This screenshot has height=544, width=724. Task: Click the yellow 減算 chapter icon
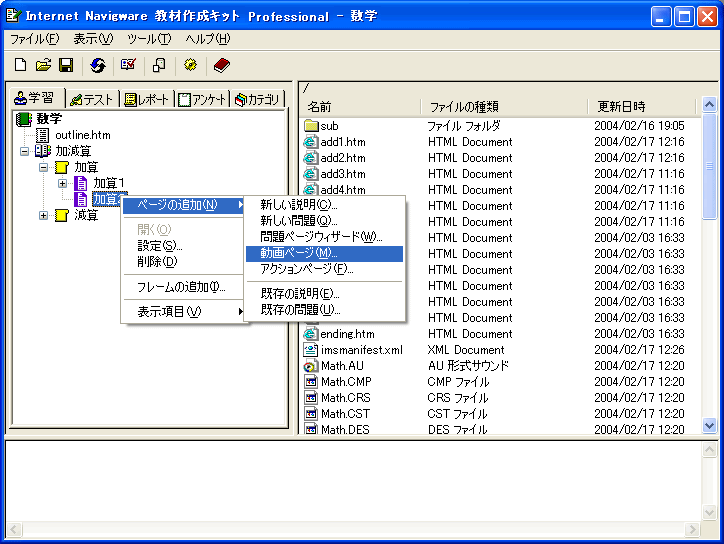pyautogui.click(x=62, y=215)
